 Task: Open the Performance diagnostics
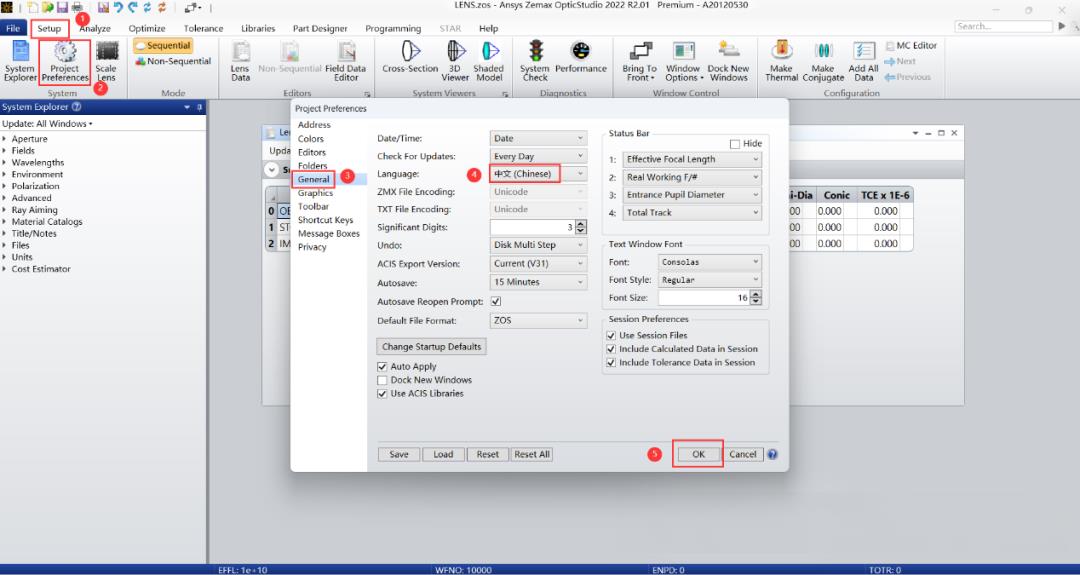click(x=581, y=57)
